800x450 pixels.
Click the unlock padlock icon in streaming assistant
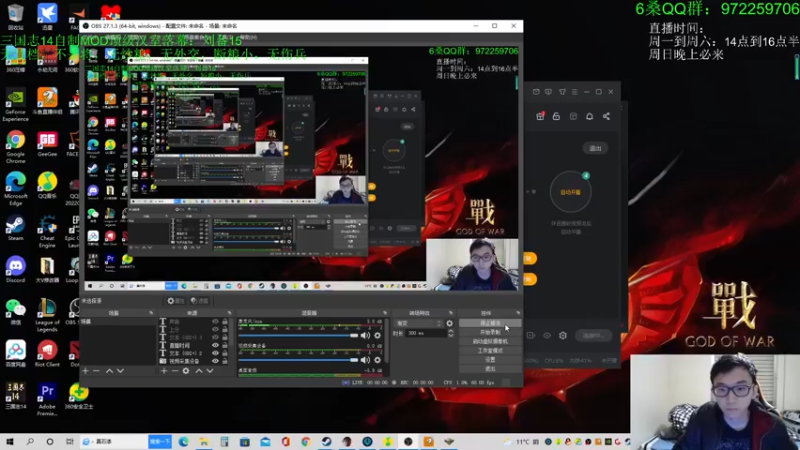tap(557, 116)
